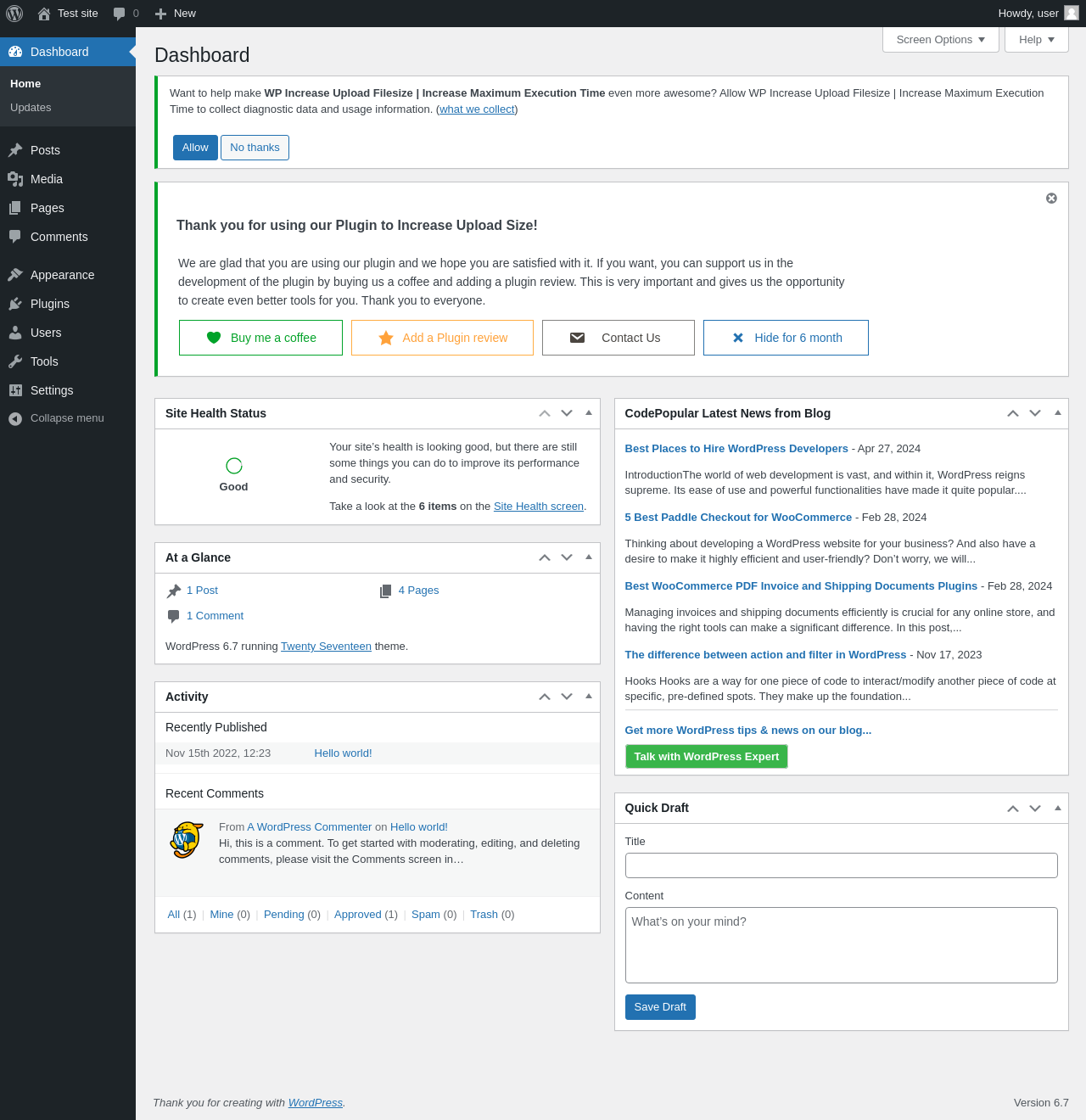1086x1120 pixels.
Task: Click the plus icon beside New
Action: [160, 14]
